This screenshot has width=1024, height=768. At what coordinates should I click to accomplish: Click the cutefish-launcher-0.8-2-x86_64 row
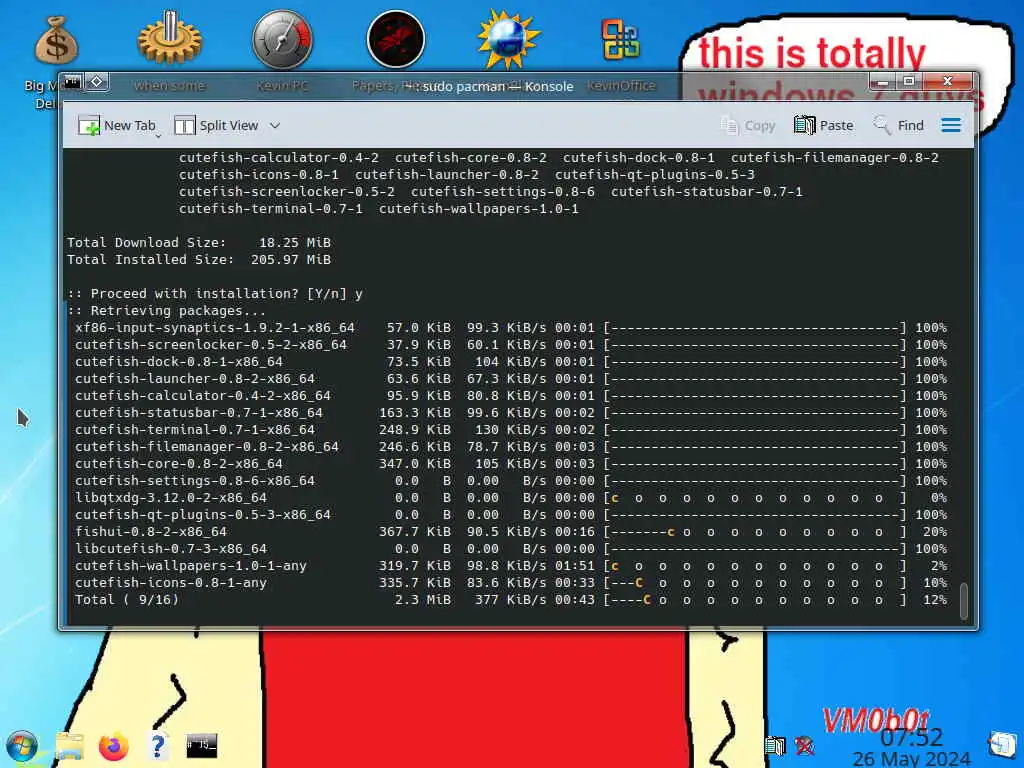pyautogui.click(x=511, y=379)
